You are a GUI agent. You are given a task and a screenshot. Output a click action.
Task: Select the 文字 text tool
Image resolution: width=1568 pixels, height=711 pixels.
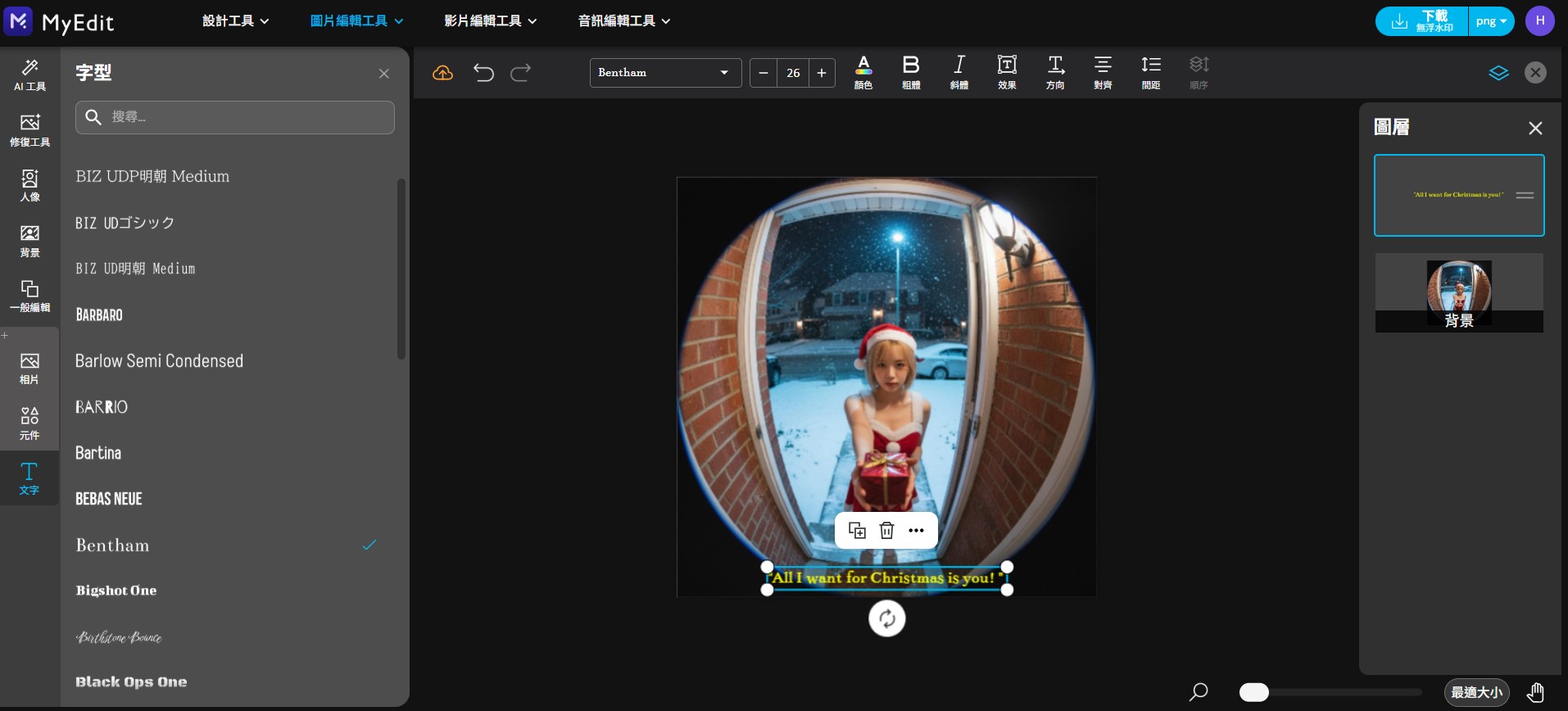point(29,479)
